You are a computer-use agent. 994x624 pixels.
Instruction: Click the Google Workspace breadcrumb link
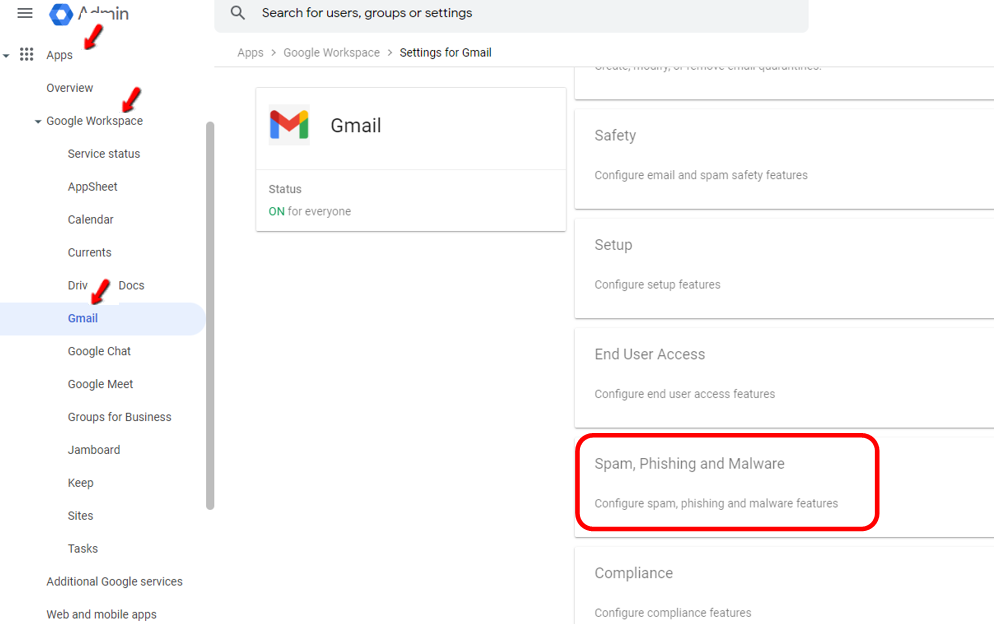pyautogui.click(x=331, y=52)
